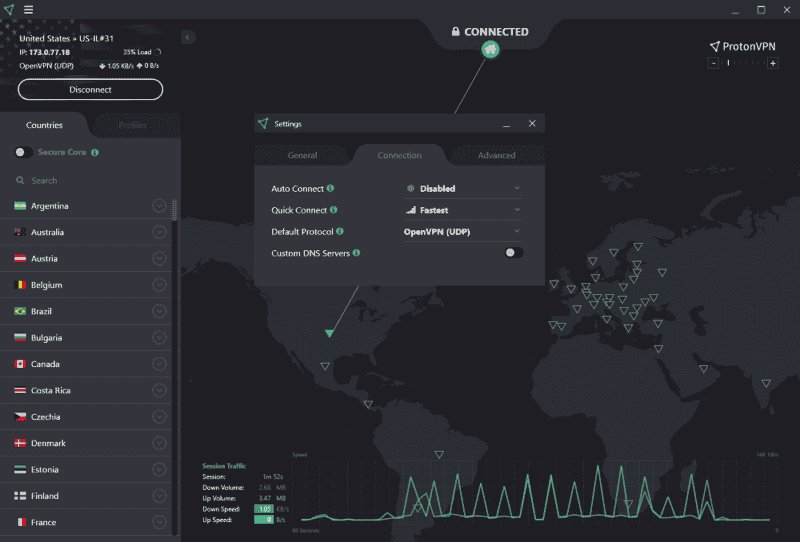This screenshot has height=542, width=800.
Task: Click the Auto Connect info icon
Action: click(331, 188)
